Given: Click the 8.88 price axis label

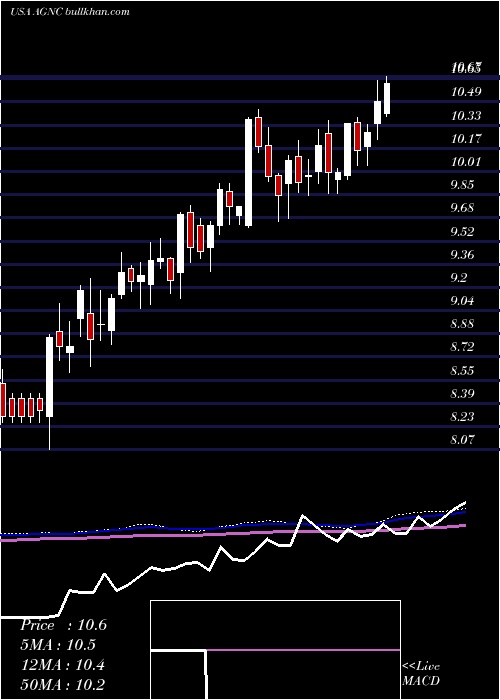Looking at the screenshot, I should [x=462, y=324].
